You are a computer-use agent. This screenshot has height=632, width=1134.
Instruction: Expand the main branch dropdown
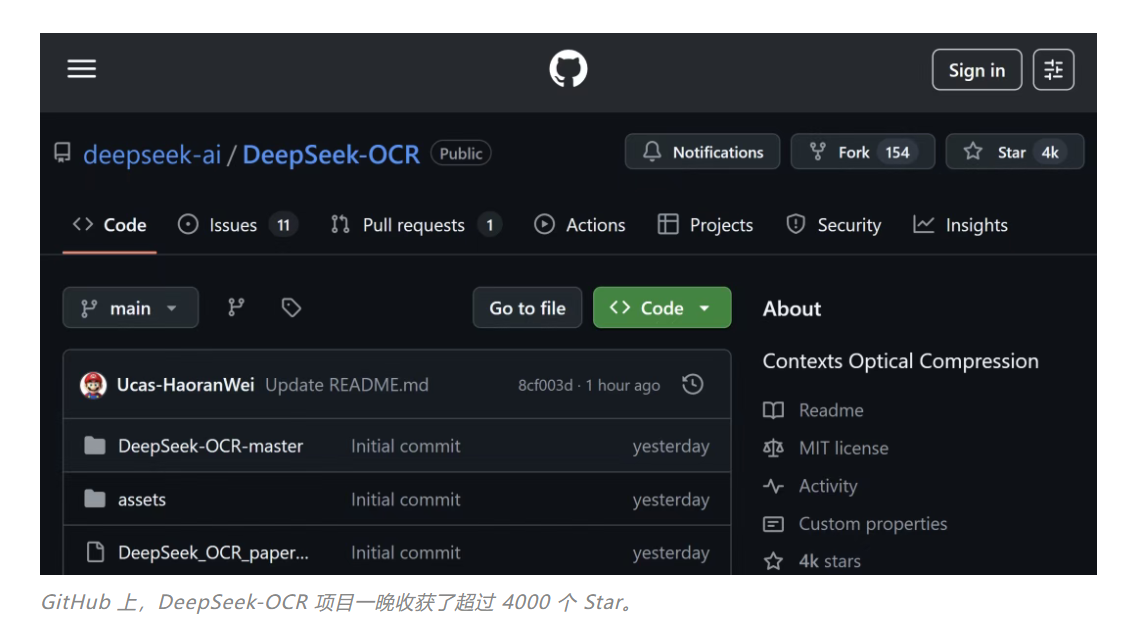(x=130, y=308)
